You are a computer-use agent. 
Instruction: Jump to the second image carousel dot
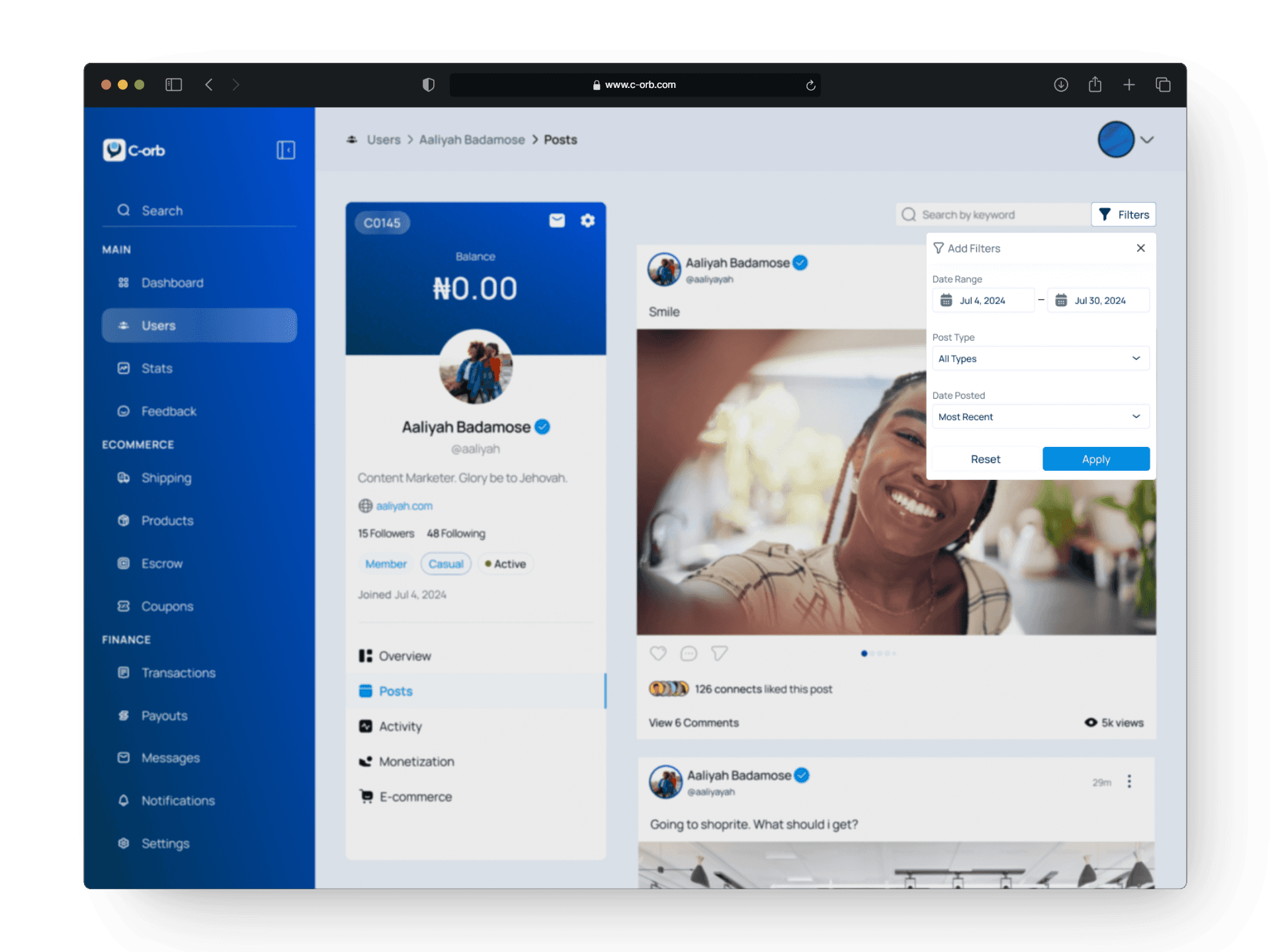tap(872, 653)
